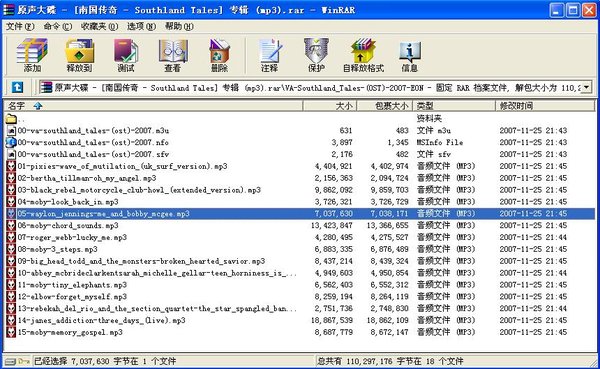The image size is (600, 369).
Task: Go up one level with the blue arrow button
Action: 17,88
